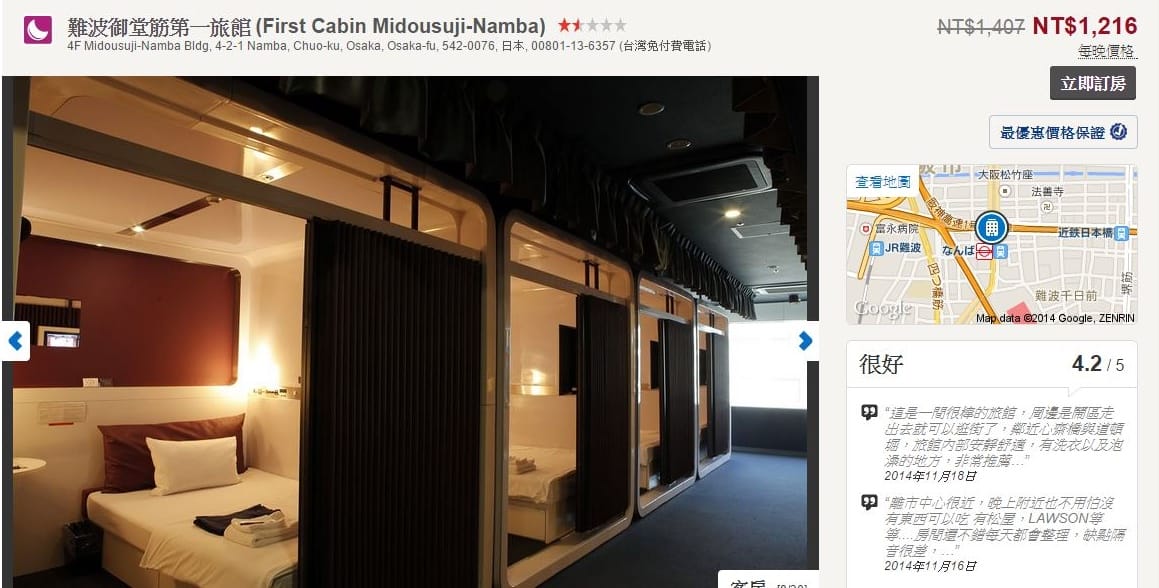Viewport: 1159px width, 588px height.
Task: Click the second review speech-quote icon
Action: pos(869,503)
